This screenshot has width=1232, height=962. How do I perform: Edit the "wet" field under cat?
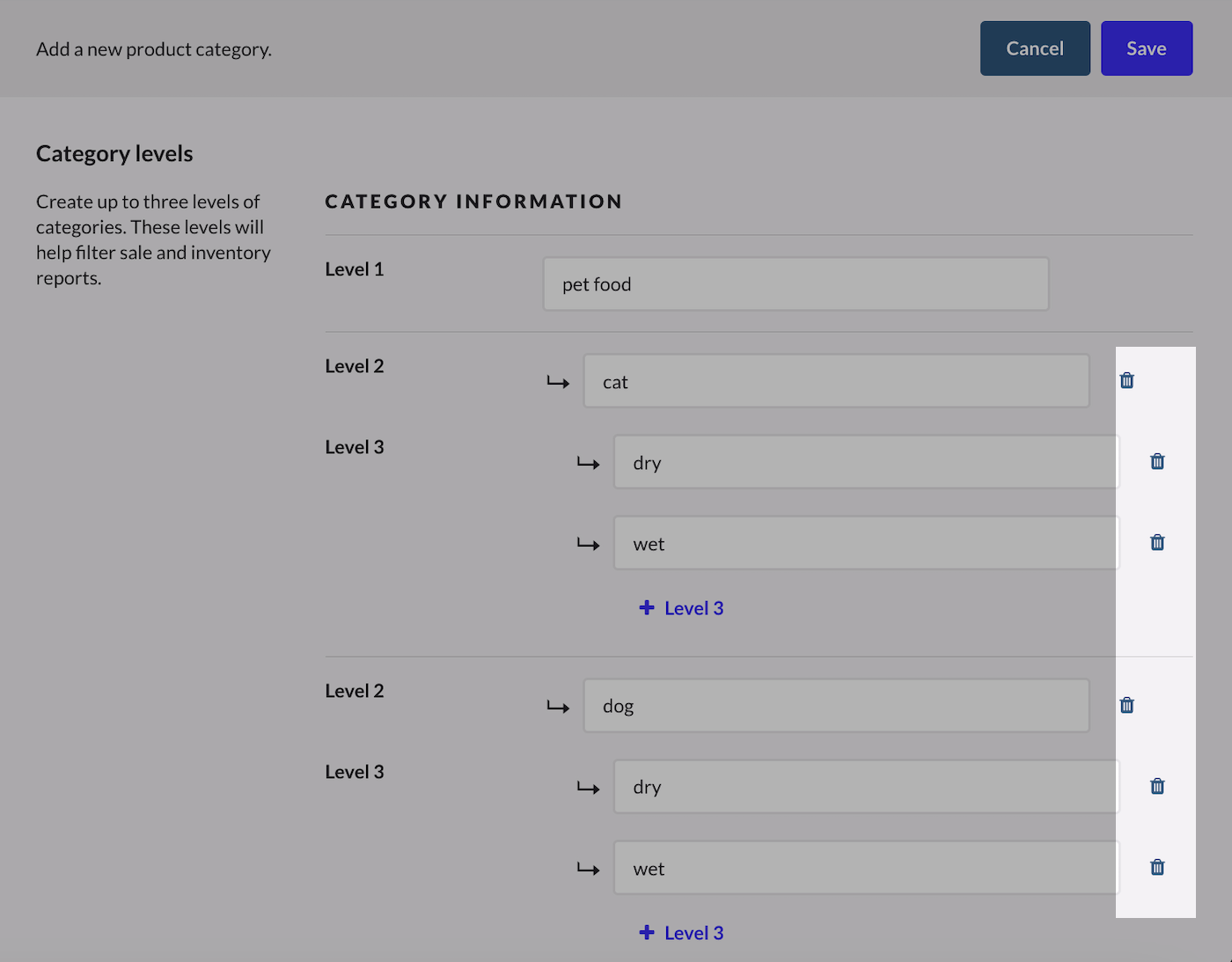coord(866,542)
